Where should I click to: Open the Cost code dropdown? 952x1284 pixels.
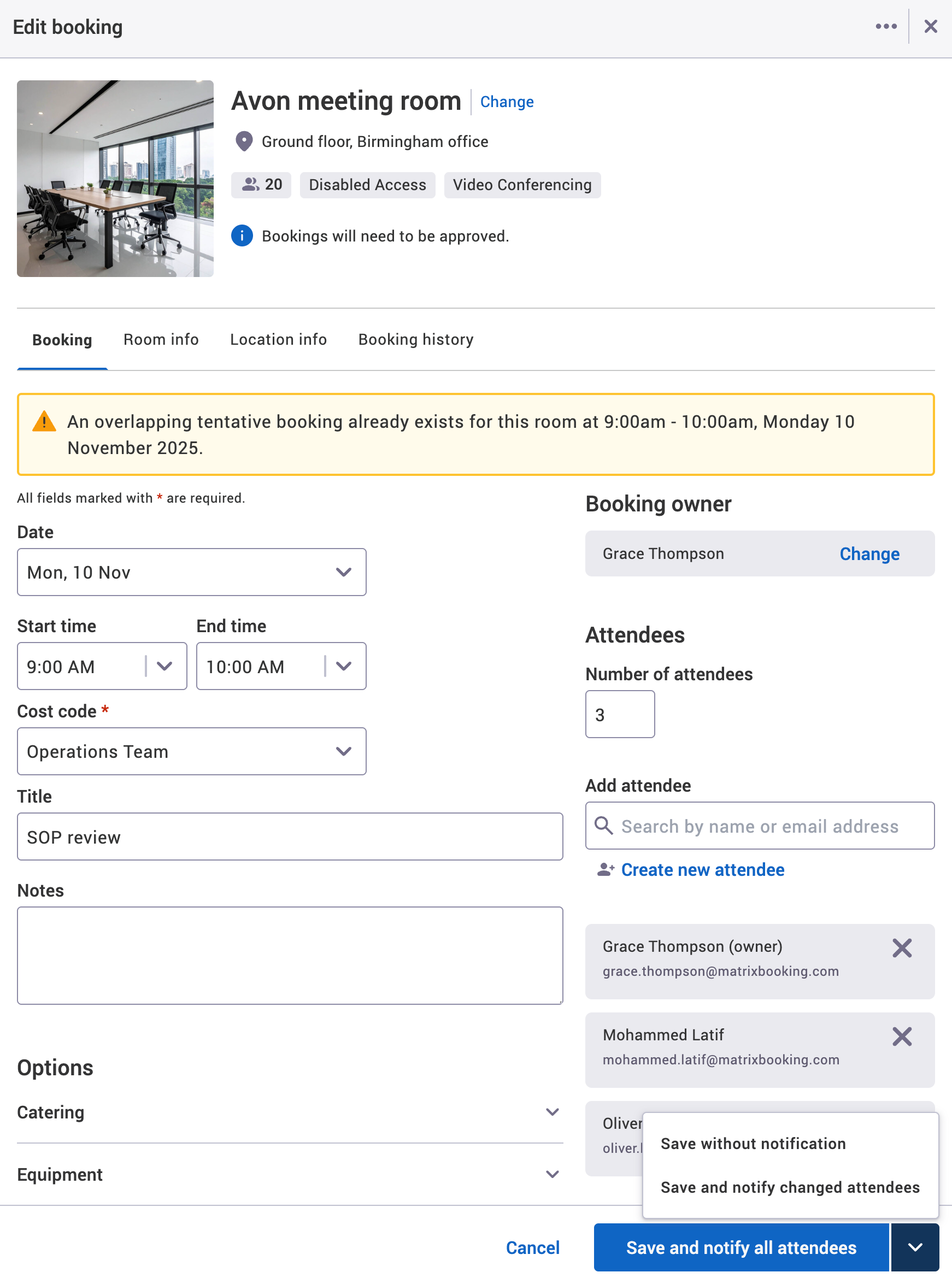pos(343,751)
